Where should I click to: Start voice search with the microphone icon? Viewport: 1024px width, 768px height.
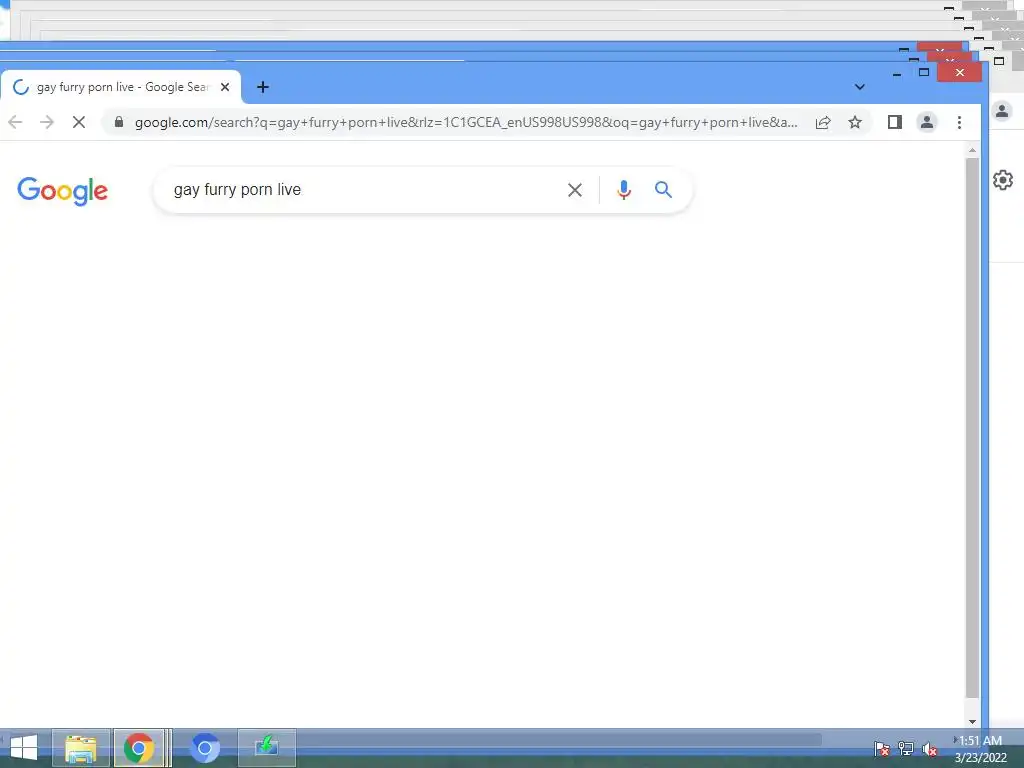click(x=624, y=190)
